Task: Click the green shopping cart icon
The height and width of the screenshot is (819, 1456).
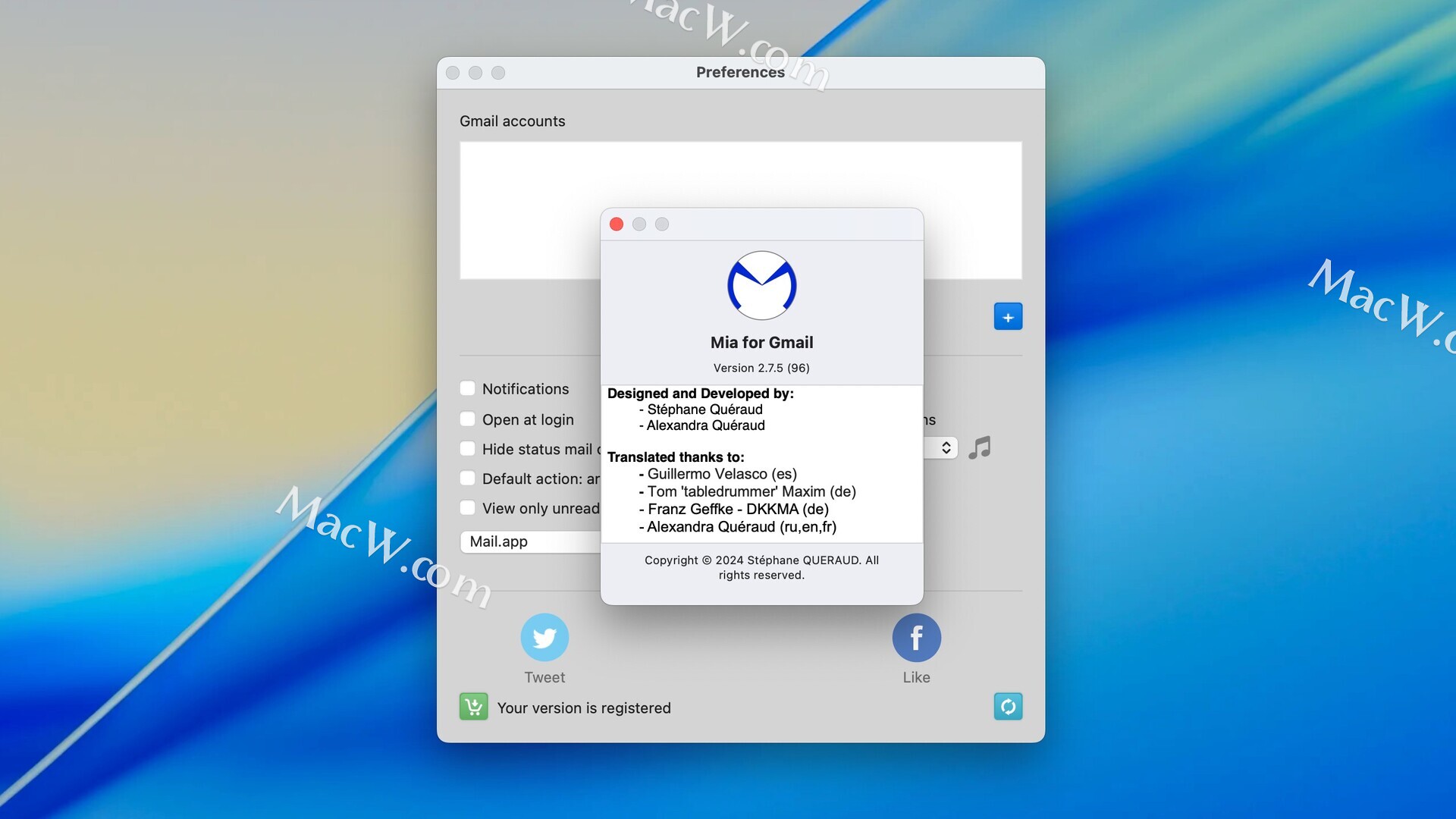Action: pyautogui.click(x=474, y=707)
